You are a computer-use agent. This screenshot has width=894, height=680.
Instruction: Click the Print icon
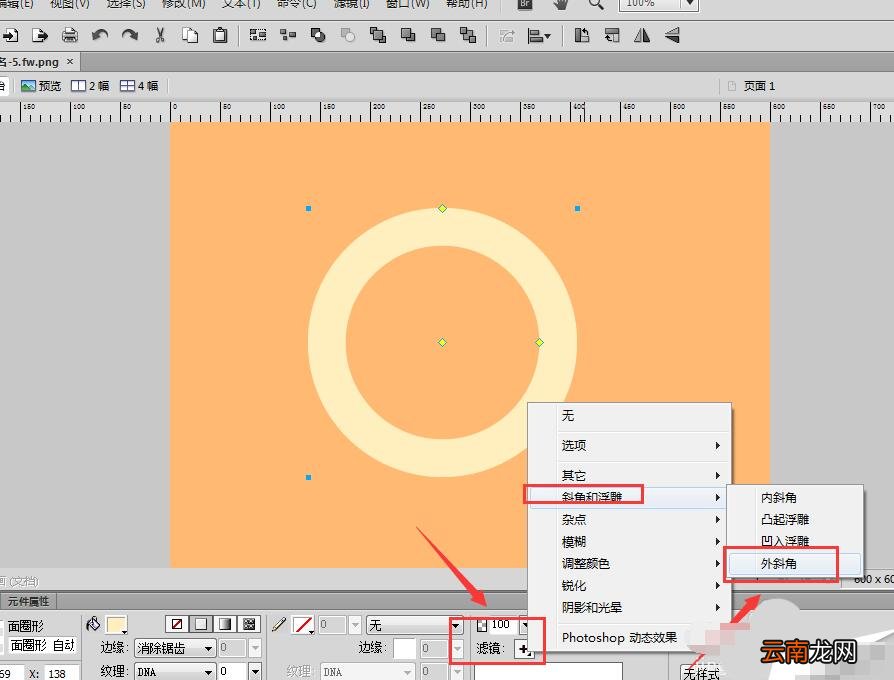70,35
